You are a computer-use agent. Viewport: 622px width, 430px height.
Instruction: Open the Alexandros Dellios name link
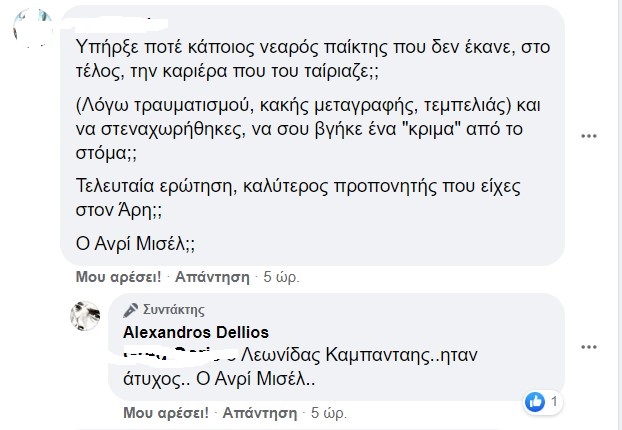coord(196,332)
